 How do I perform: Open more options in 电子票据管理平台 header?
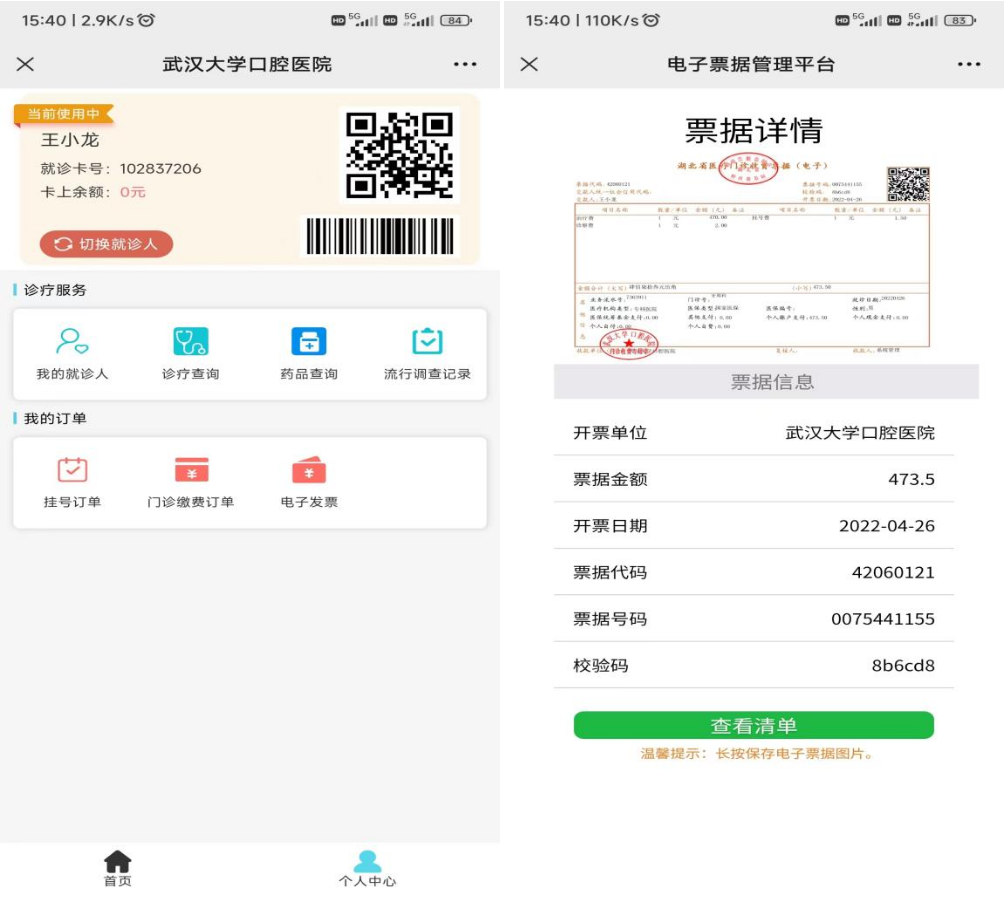pyautogui.click(x=969, y=64)
